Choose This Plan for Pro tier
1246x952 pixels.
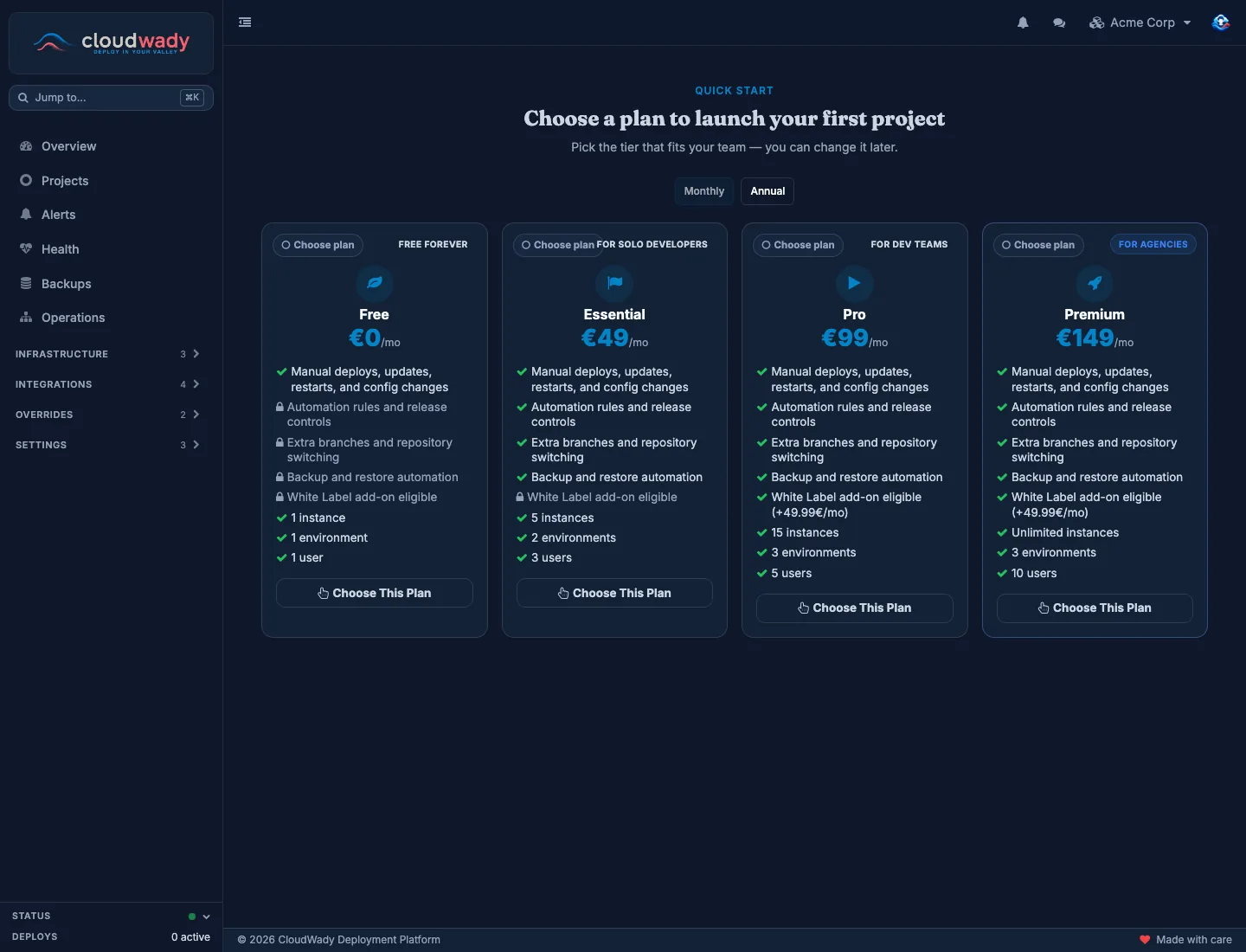(855, 608)
